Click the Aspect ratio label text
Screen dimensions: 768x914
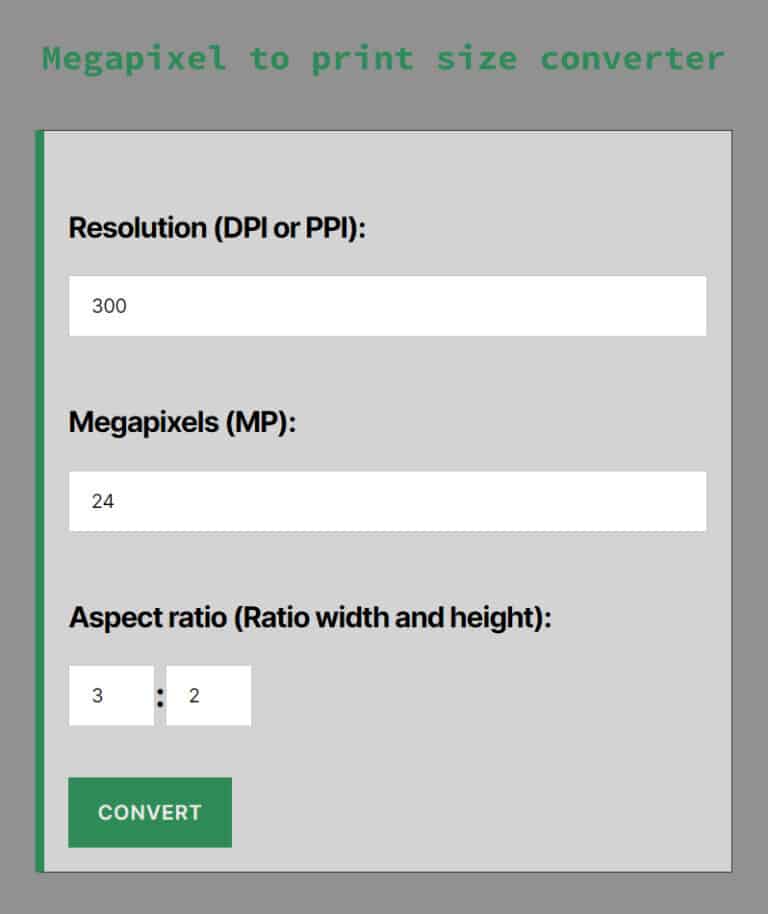point(311,617)
